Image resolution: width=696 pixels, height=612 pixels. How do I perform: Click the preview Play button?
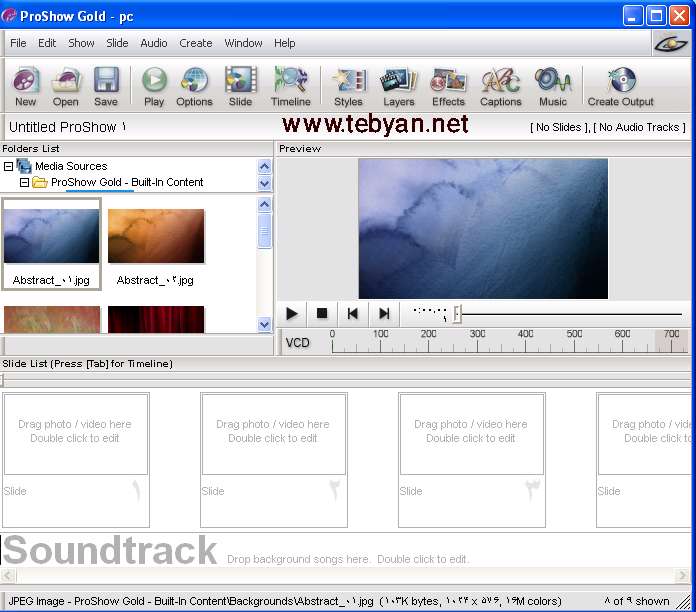click(x=292, y=314)
